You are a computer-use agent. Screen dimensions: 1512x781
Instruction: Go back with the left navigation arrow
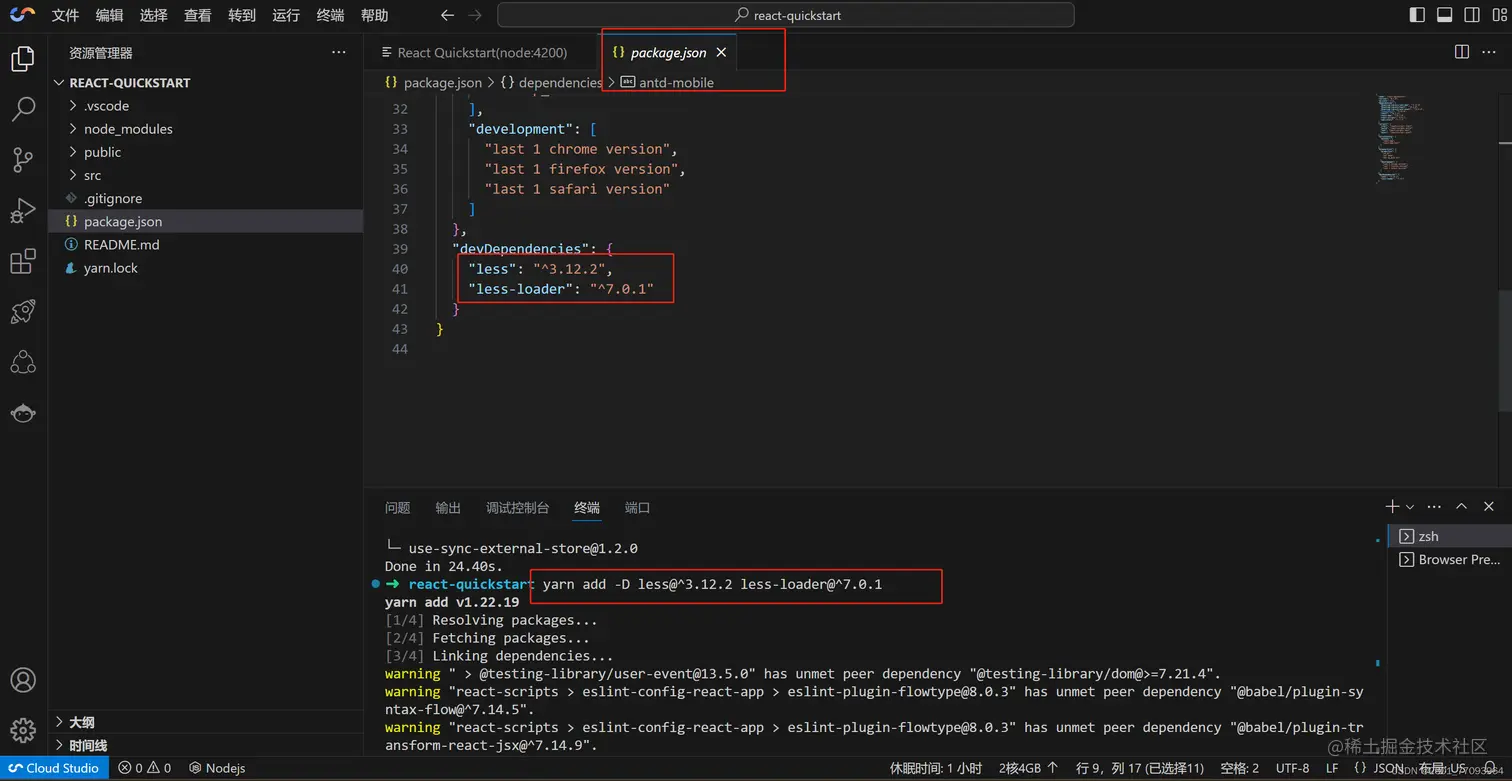447,15
